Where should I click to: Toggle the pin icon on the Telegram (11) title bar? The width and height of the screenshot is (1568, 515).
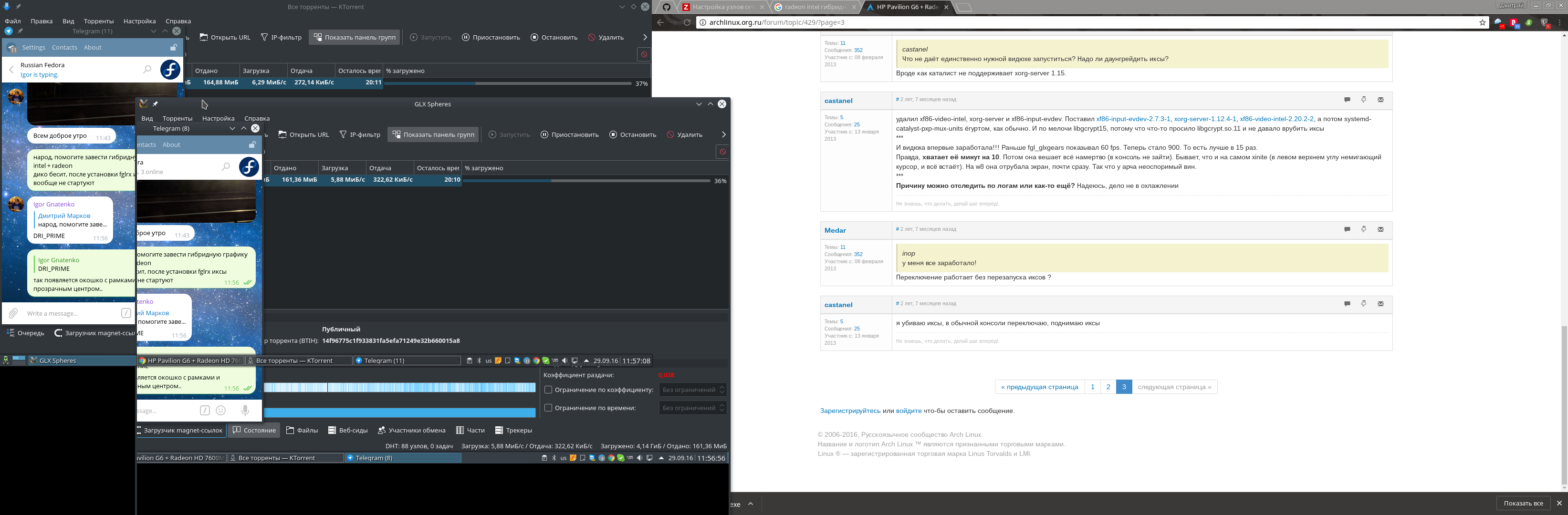click(x=20, y=31)
